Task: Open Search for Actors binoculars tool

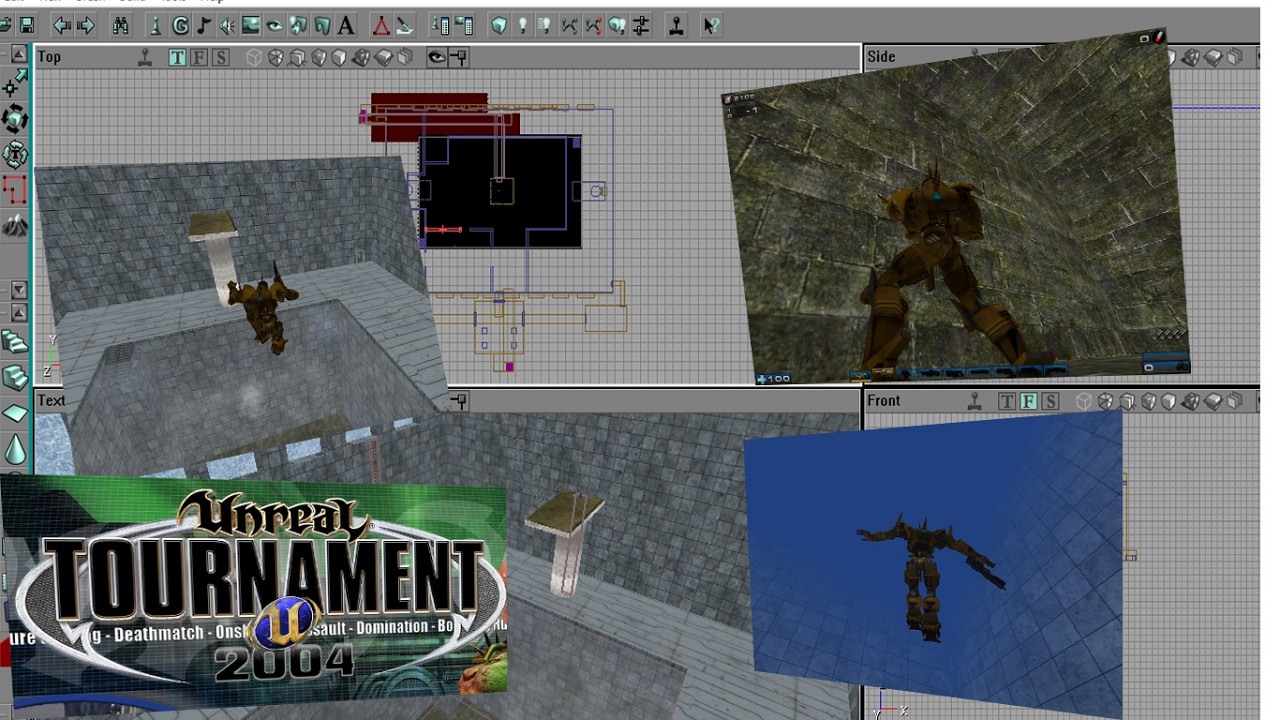Action: (x=120, y=25)
